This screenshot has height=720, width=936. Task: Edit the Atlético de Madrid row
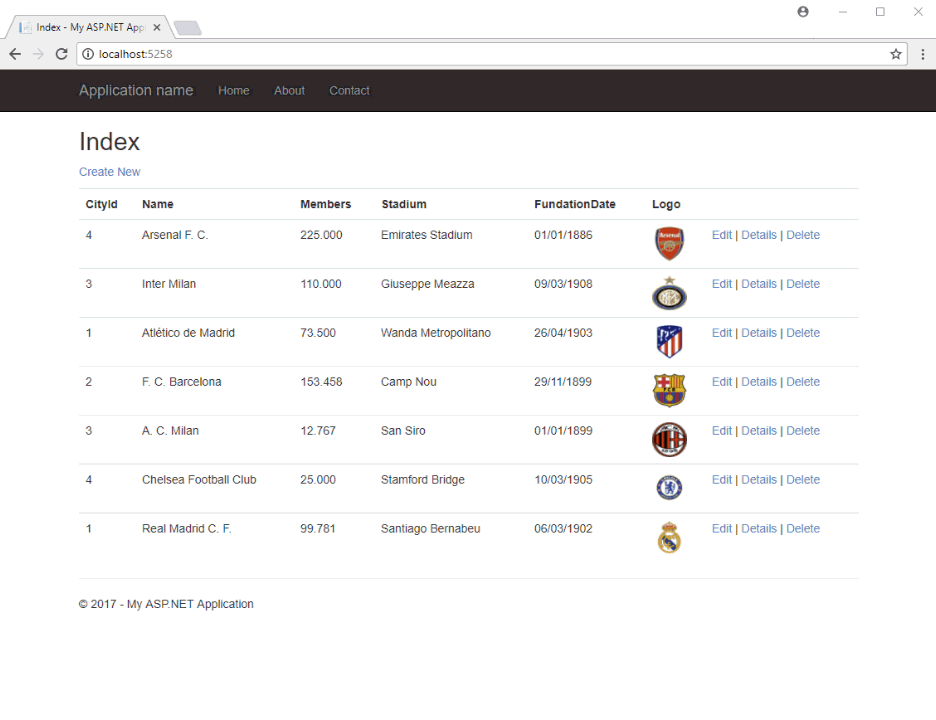point(722,333)
